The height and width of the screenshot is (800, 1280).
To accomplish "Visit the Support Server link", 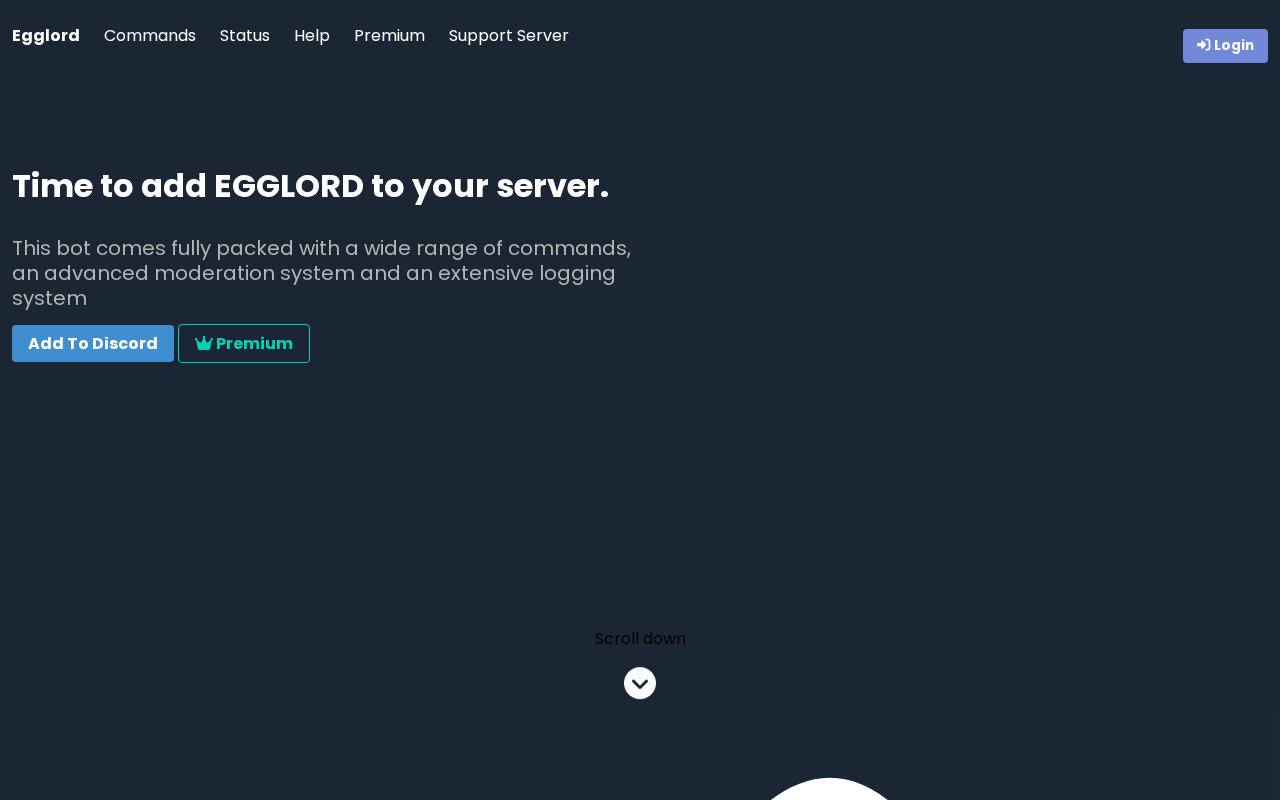I will coord(509,36).
